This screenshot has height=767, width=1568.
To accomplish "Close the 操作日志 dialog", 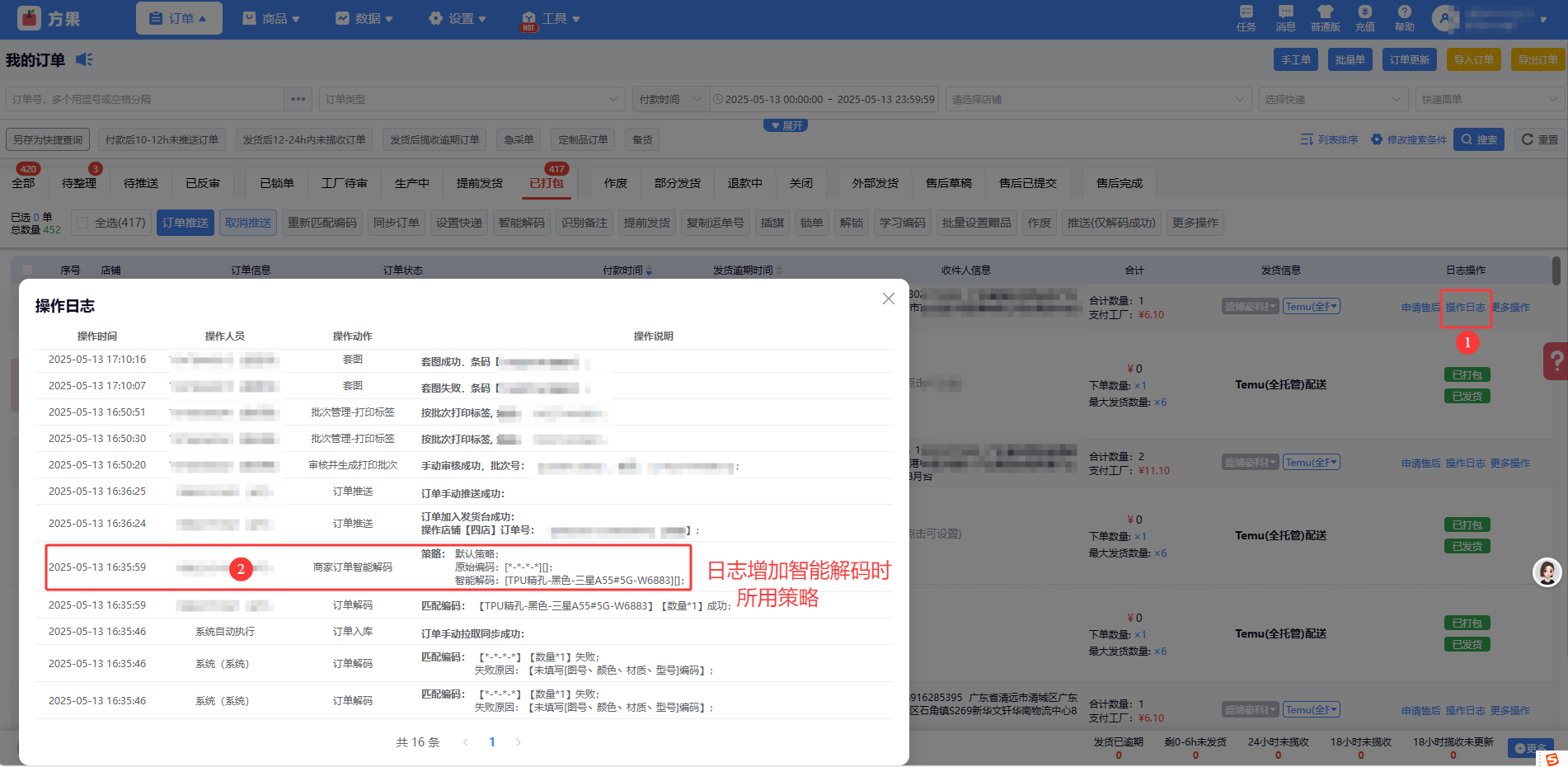I will [x=888, y=299].
